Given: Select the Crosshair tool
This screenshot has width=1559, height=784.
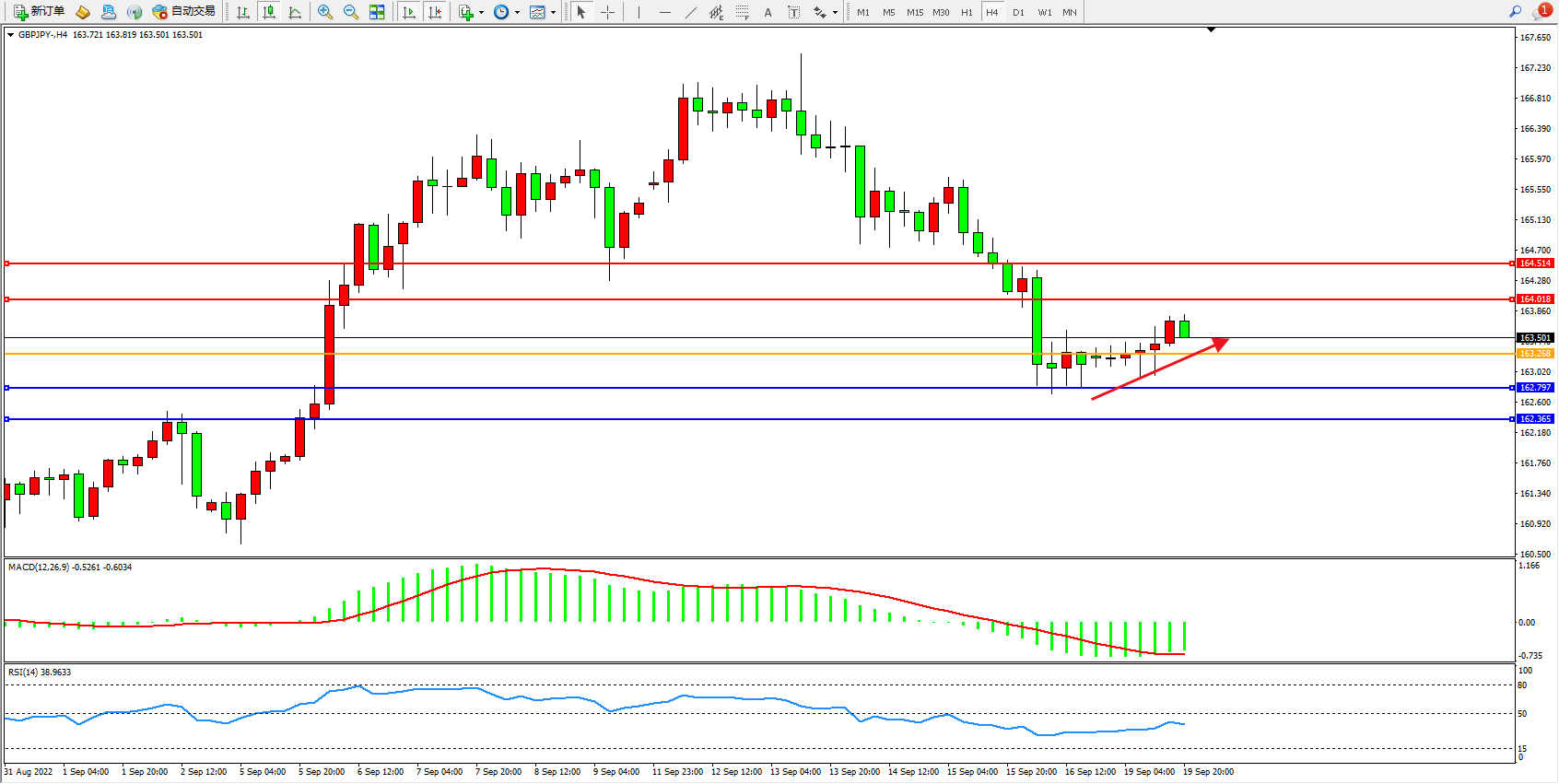Looking at the screenshot, I should pos(608,12).
